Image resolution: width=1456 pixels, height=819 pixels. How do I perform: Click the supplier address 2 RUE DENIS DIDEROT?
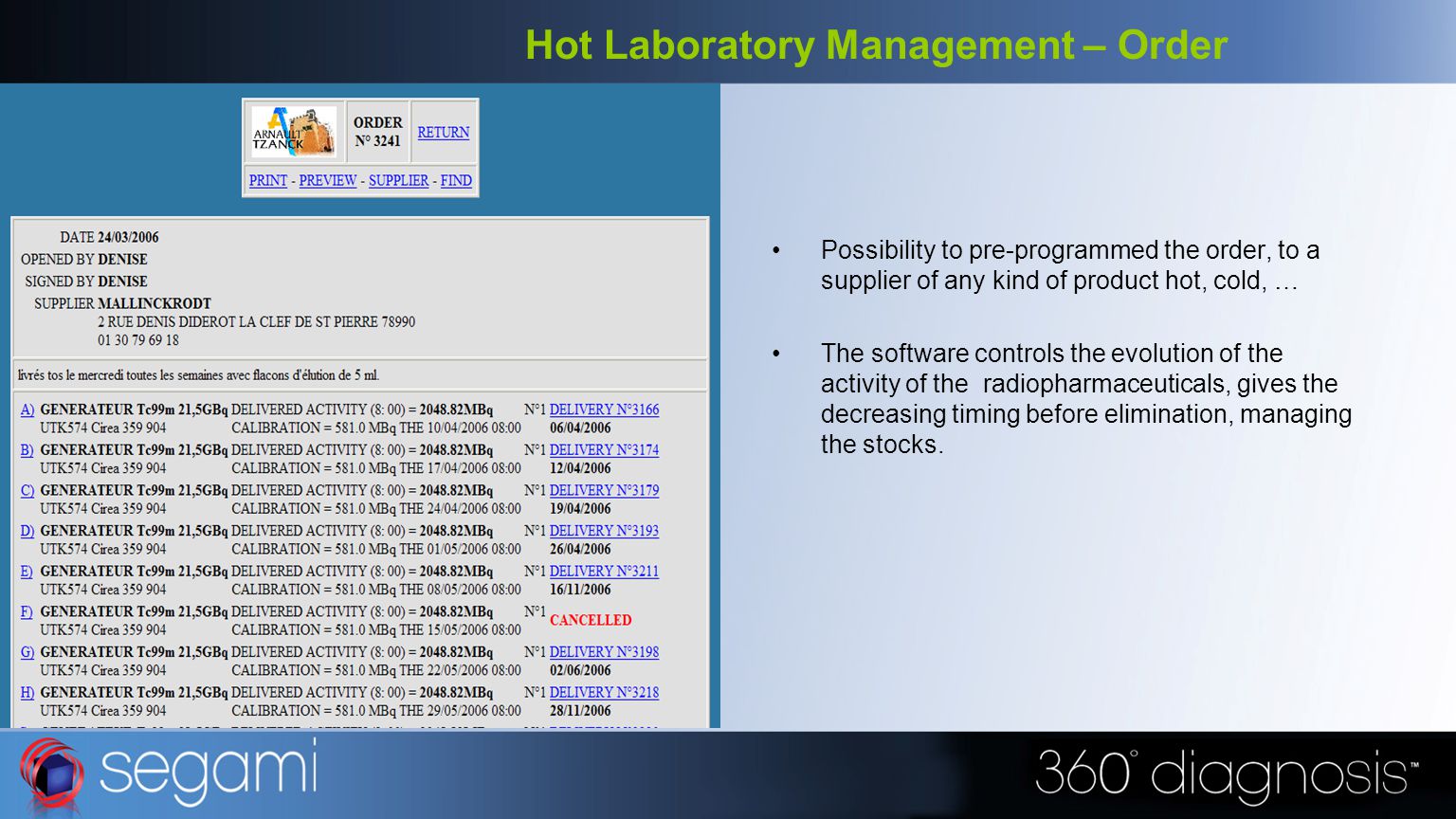pos(256,321)
